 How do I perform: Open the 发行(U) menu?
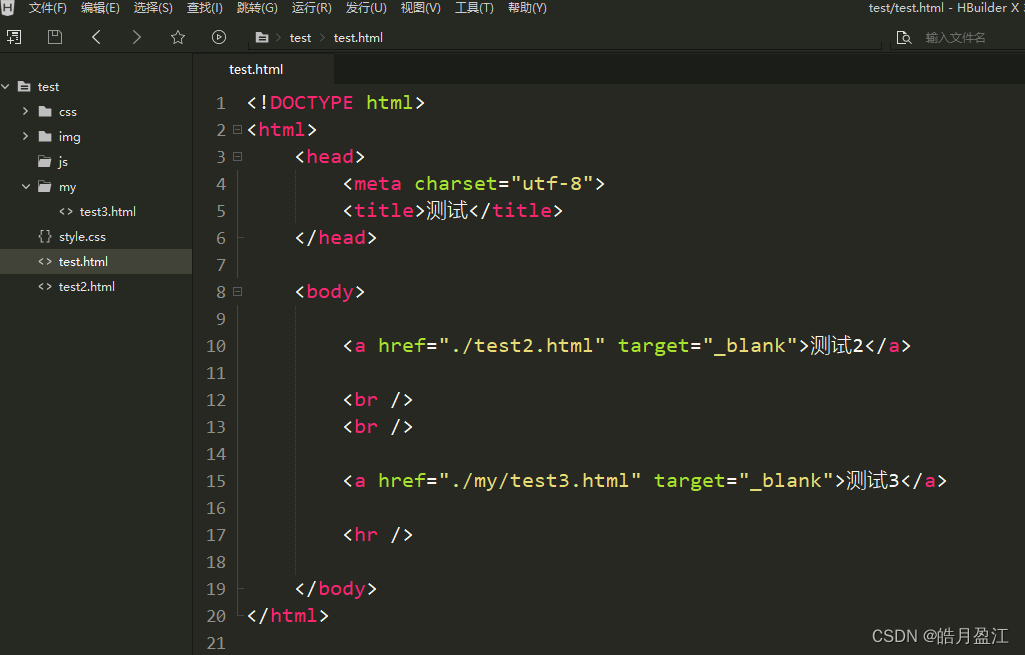tap(366, 8)
